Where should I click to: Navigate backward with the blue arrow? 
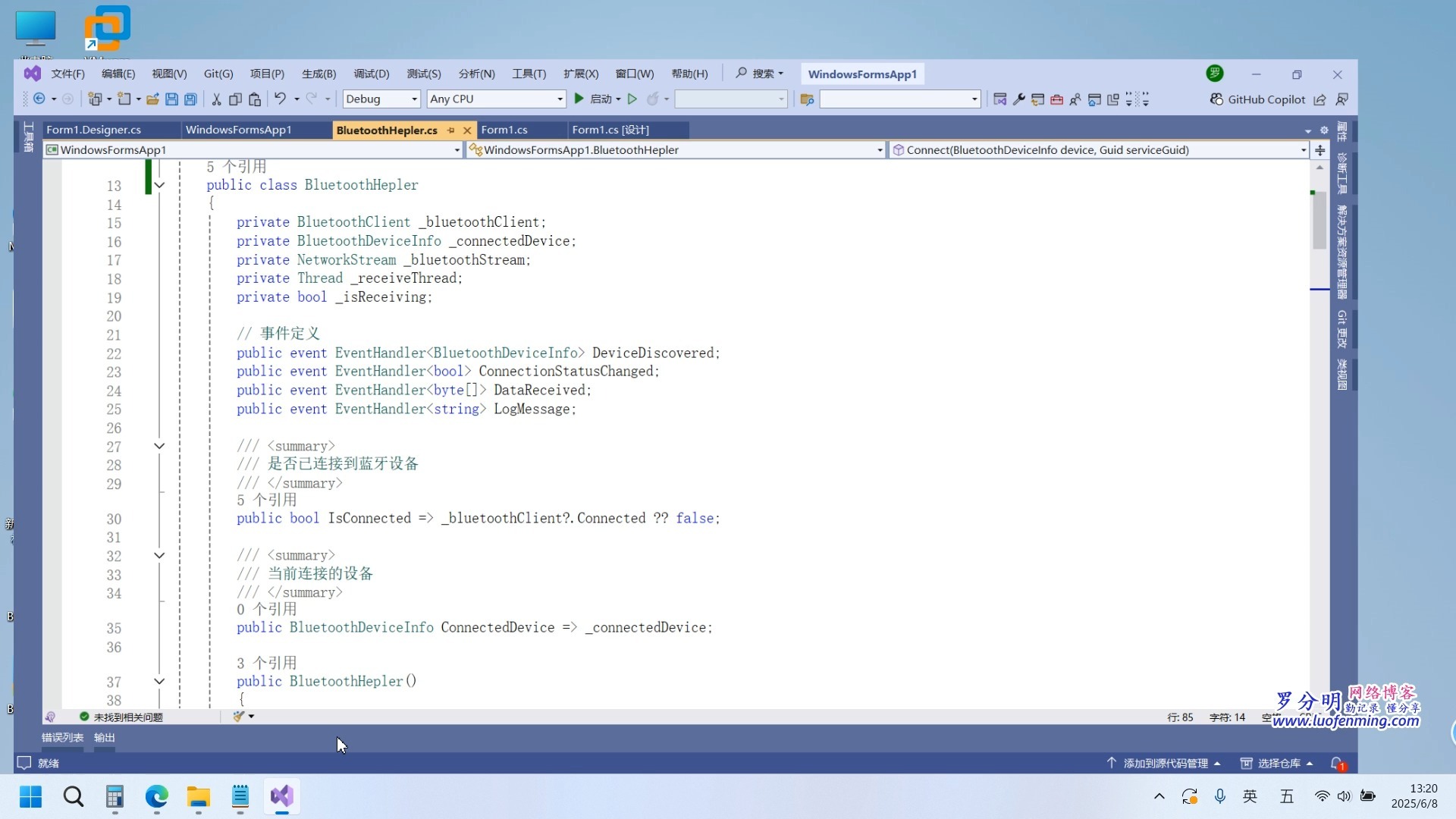pos(40,99)
